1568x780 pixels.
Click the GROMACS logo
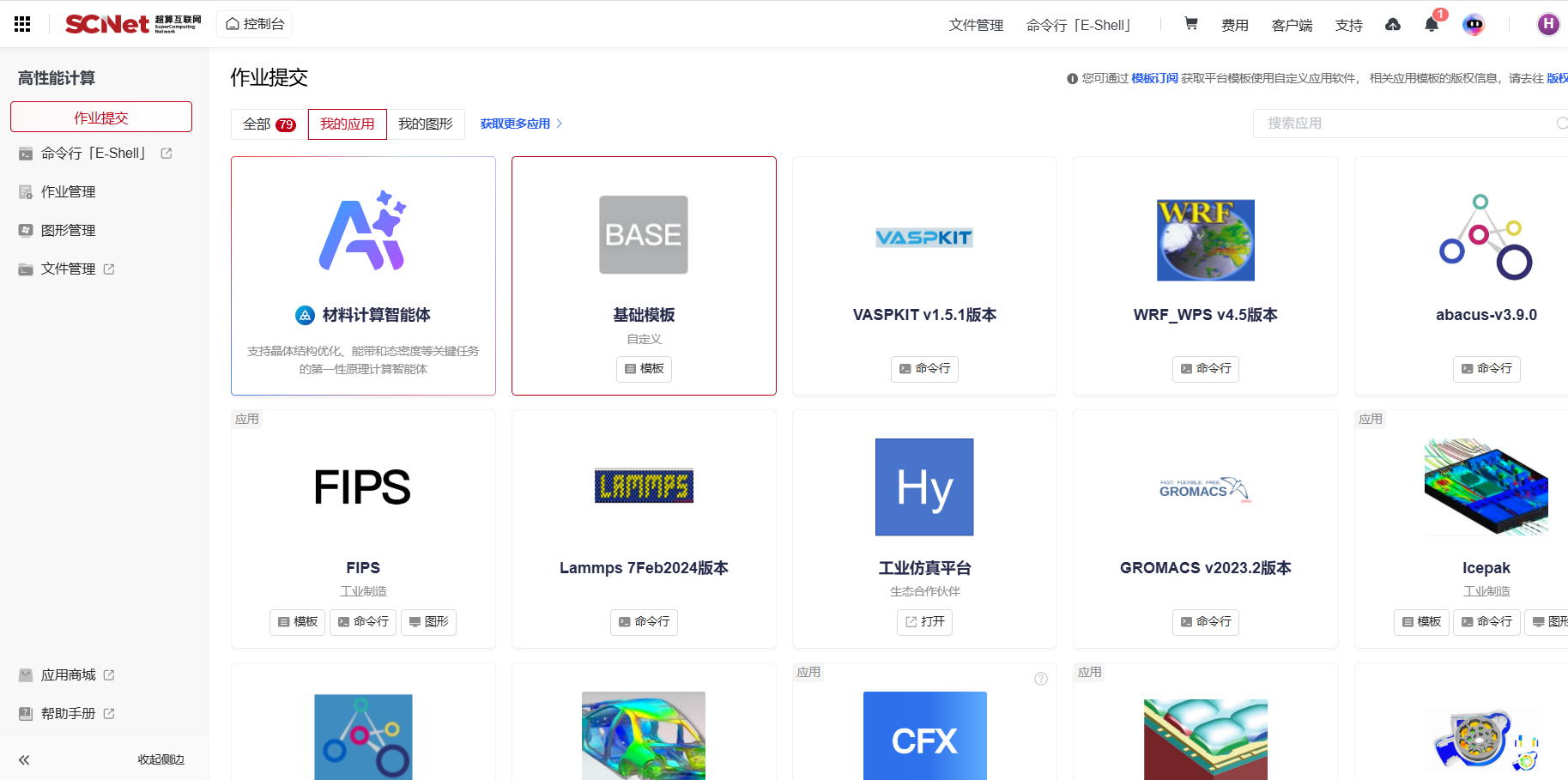point(1206,489)
